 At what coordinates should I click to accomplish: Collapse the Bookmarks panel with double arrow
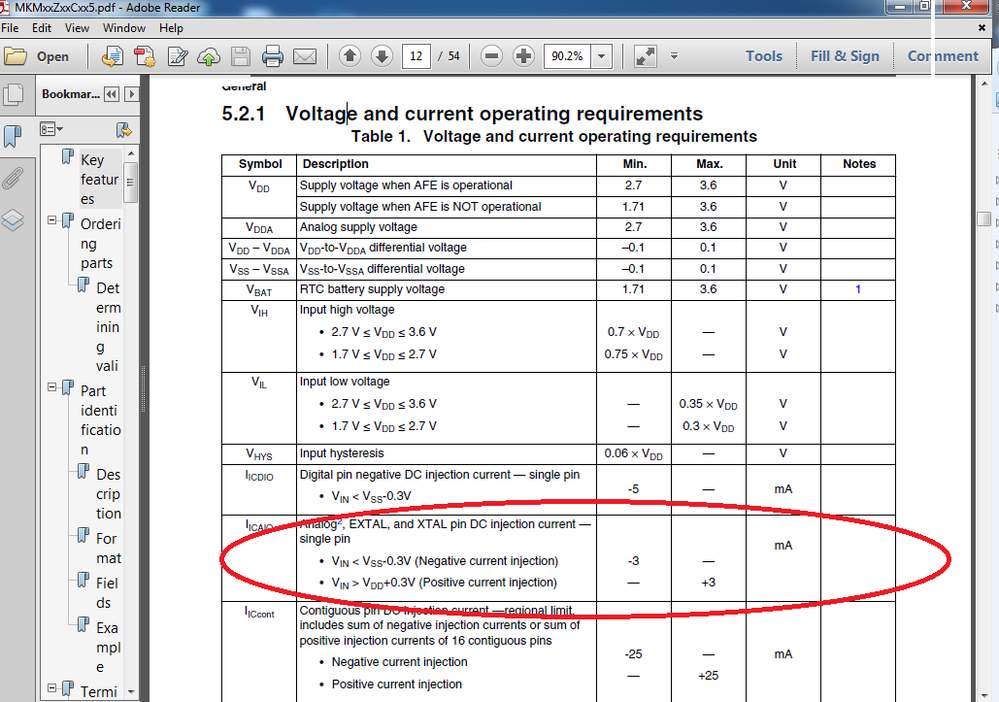coord(111,94)
